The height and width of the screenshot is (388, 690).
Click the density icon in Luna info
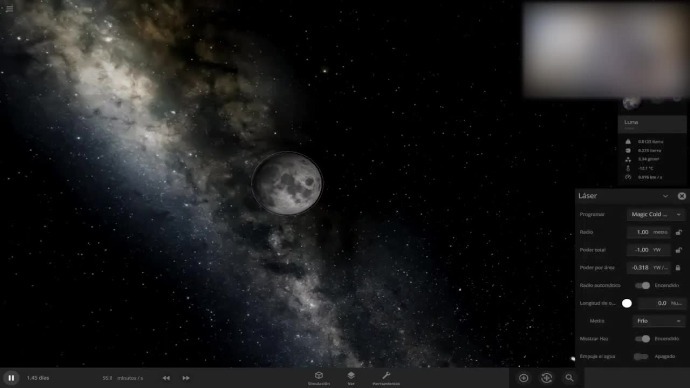[628, 159]
